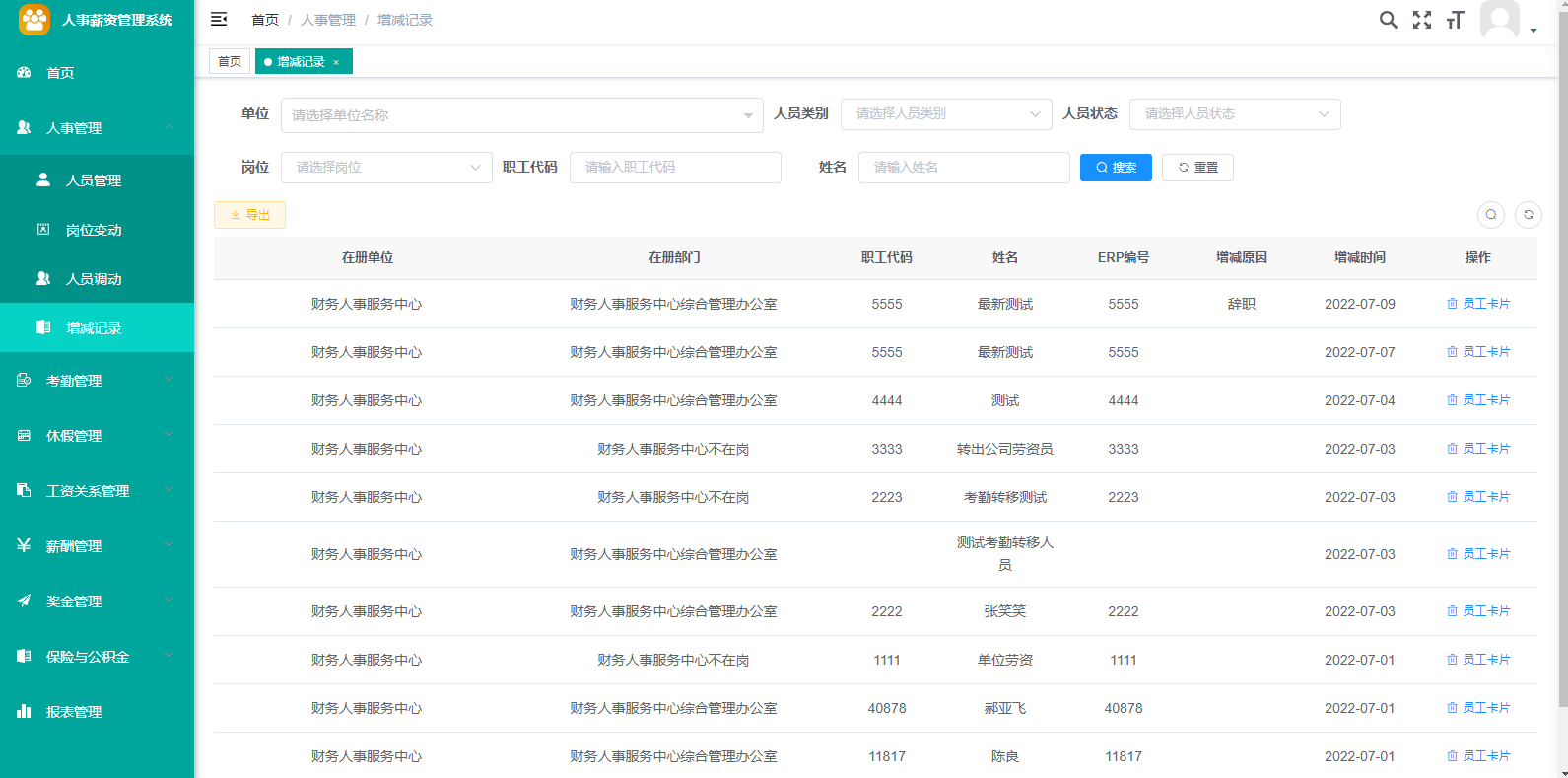
Task: Click the 考勤管理 icon in sidebar
Action: coord(24,381)
